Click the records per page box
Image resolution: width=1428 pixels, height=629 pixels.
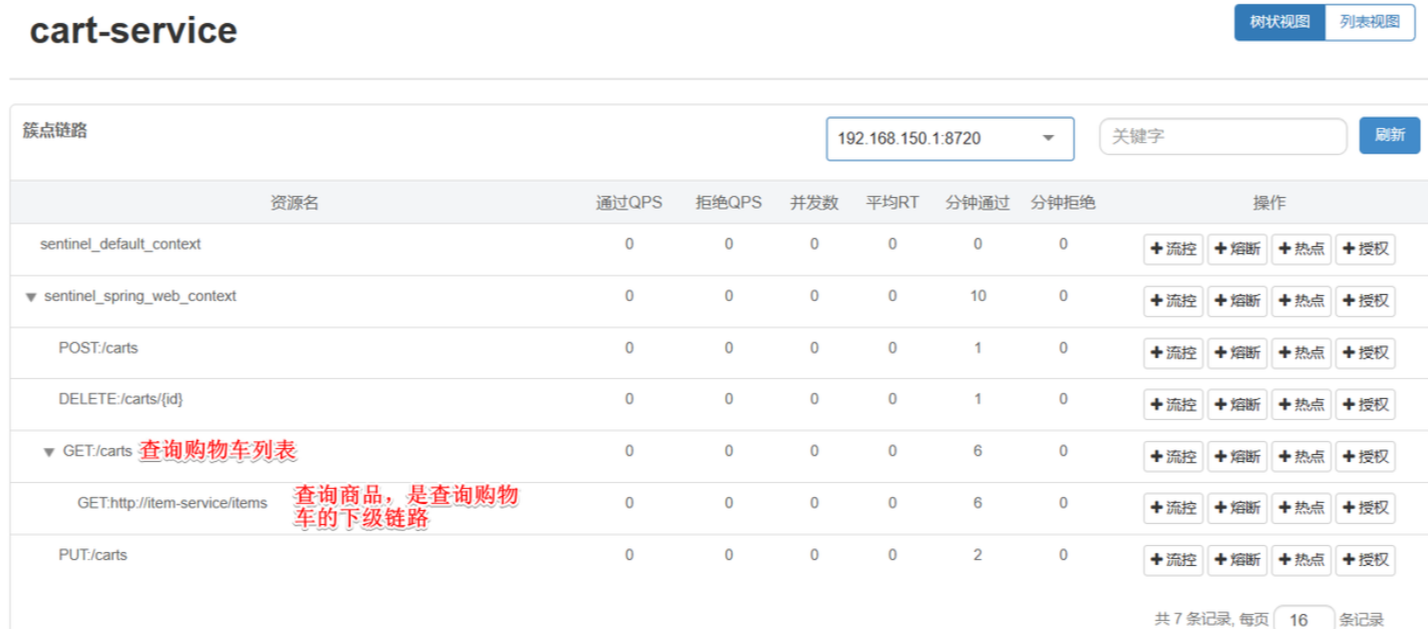tap(1304, 620)
